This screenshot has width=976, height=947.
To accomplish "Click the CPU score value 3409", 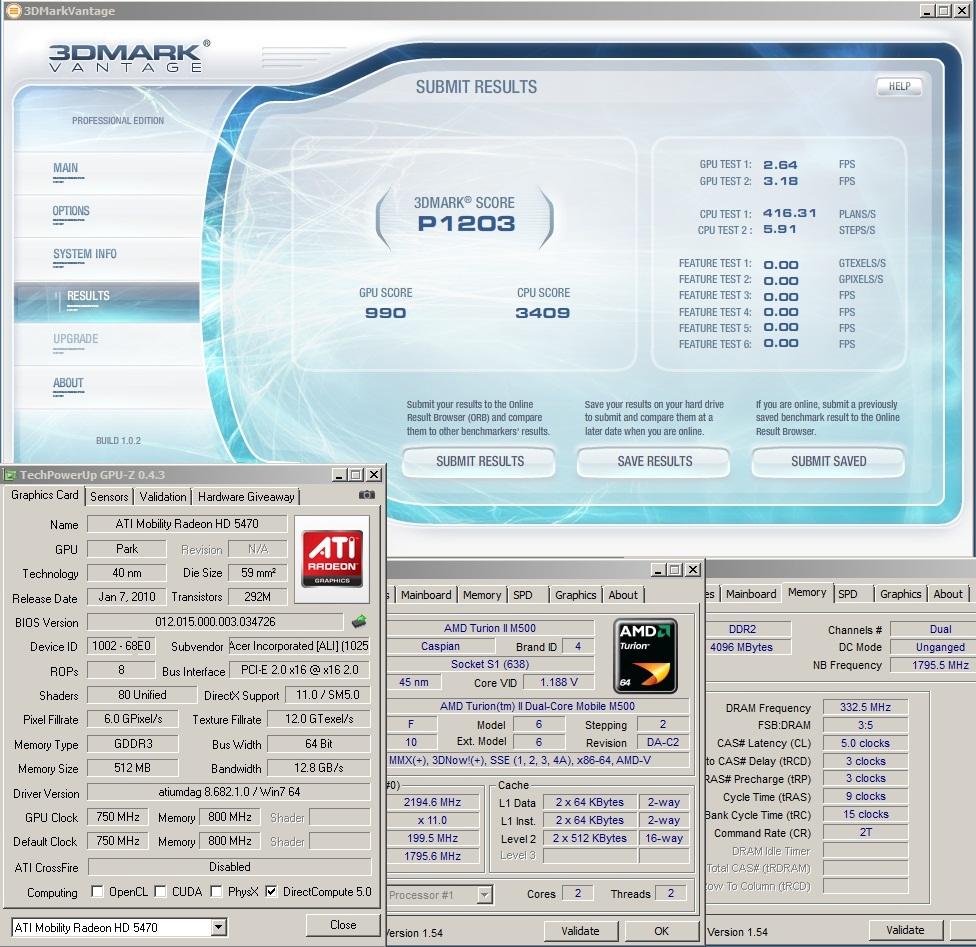I will 542,313.
